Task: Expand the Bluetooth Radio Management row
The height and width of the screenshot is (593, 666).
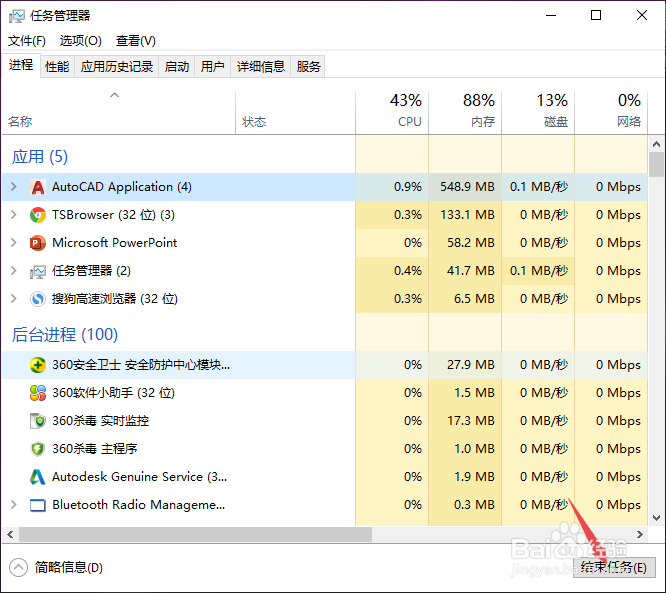Action: 14,505
